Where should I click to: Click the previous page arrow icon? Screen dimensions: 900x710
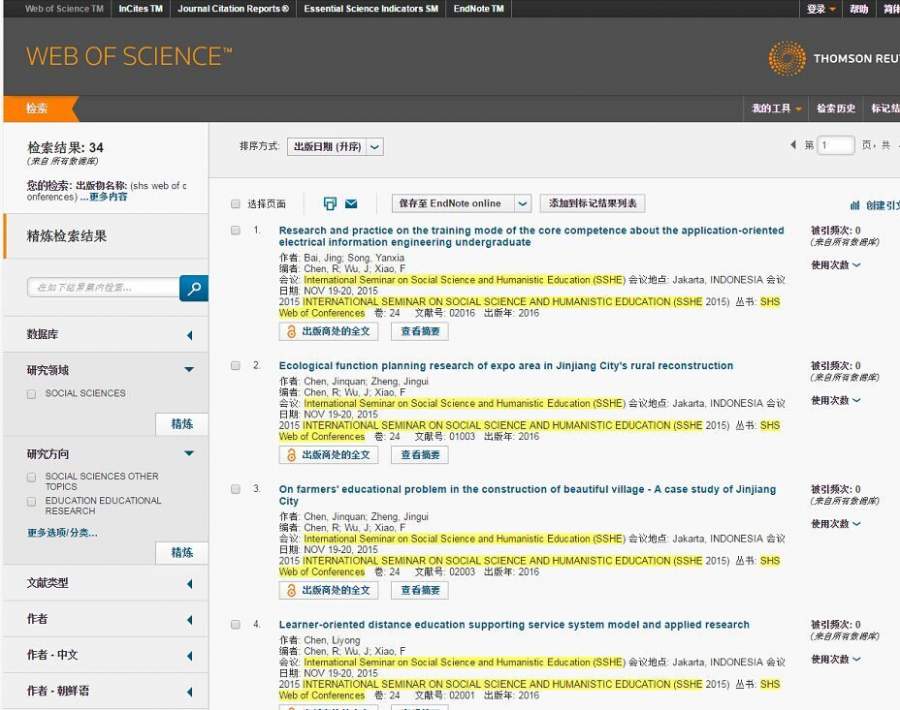coord(793,145)
